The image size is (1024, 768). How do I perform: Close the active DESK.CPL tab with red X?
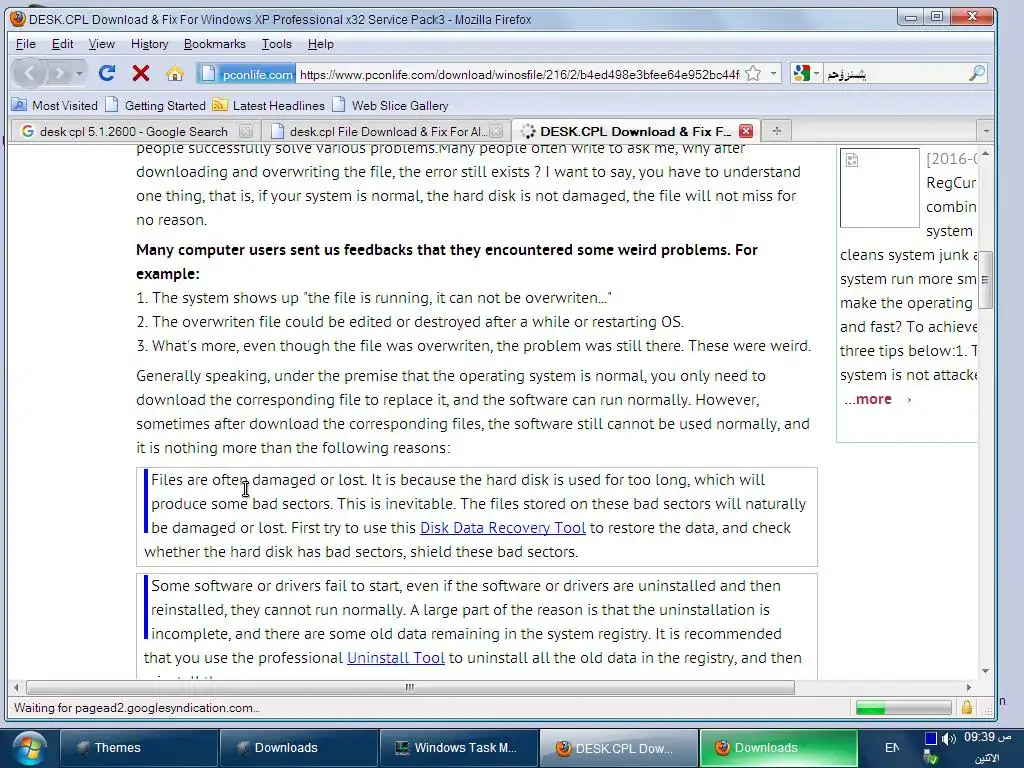(x=746, y=131)
